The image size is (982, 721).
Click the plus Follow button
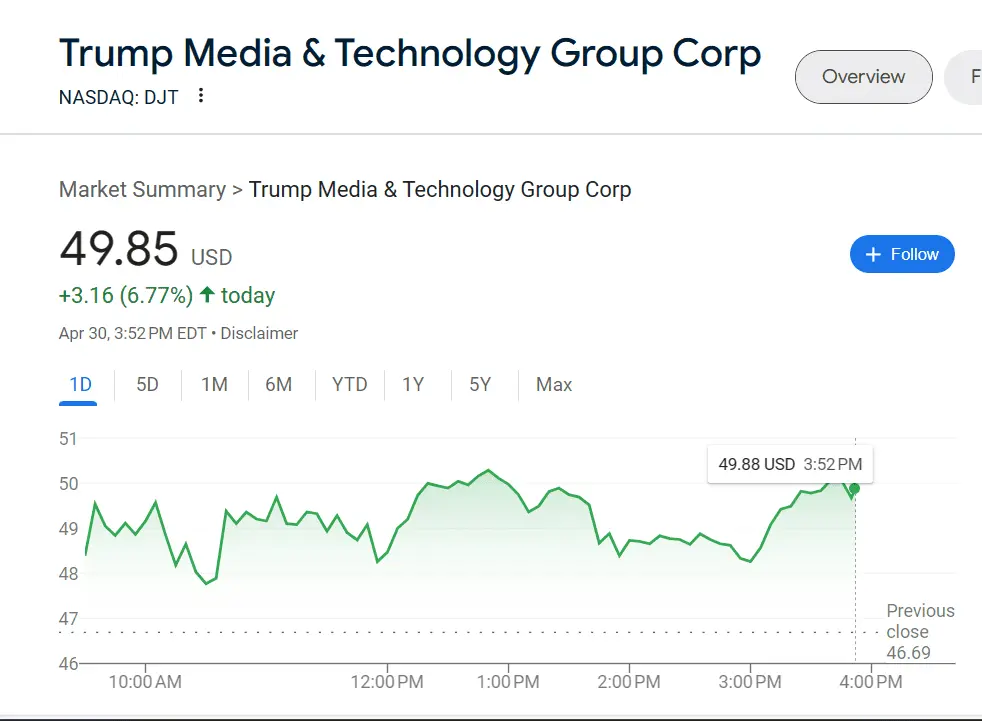click(x=902, y=254)
